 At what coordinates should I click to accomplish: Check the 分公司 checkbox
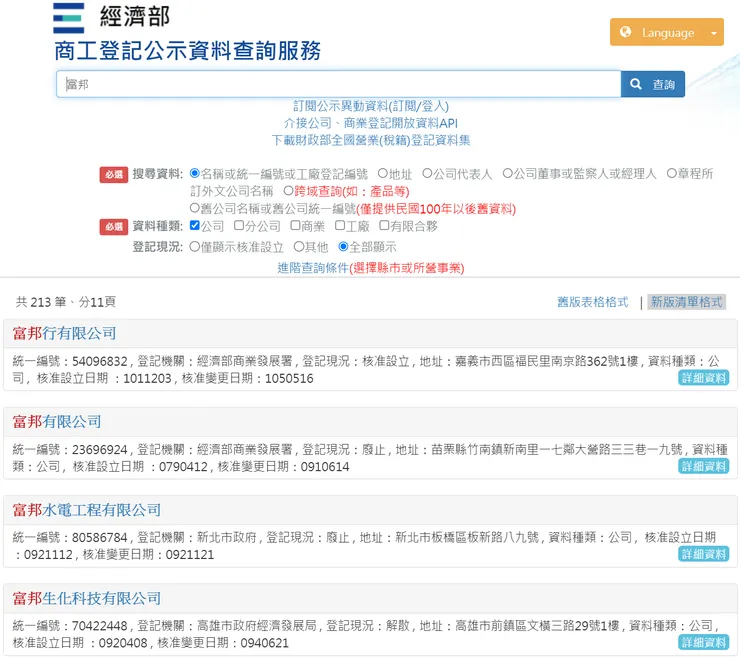239,225
